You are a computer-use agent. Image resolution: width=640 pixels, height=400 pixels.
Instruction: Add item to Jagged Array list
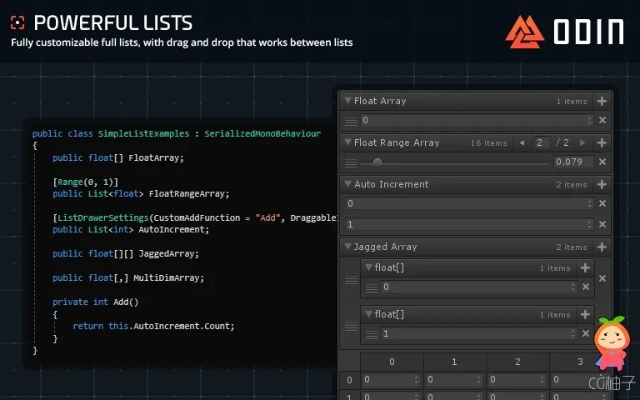coord(601,246)
